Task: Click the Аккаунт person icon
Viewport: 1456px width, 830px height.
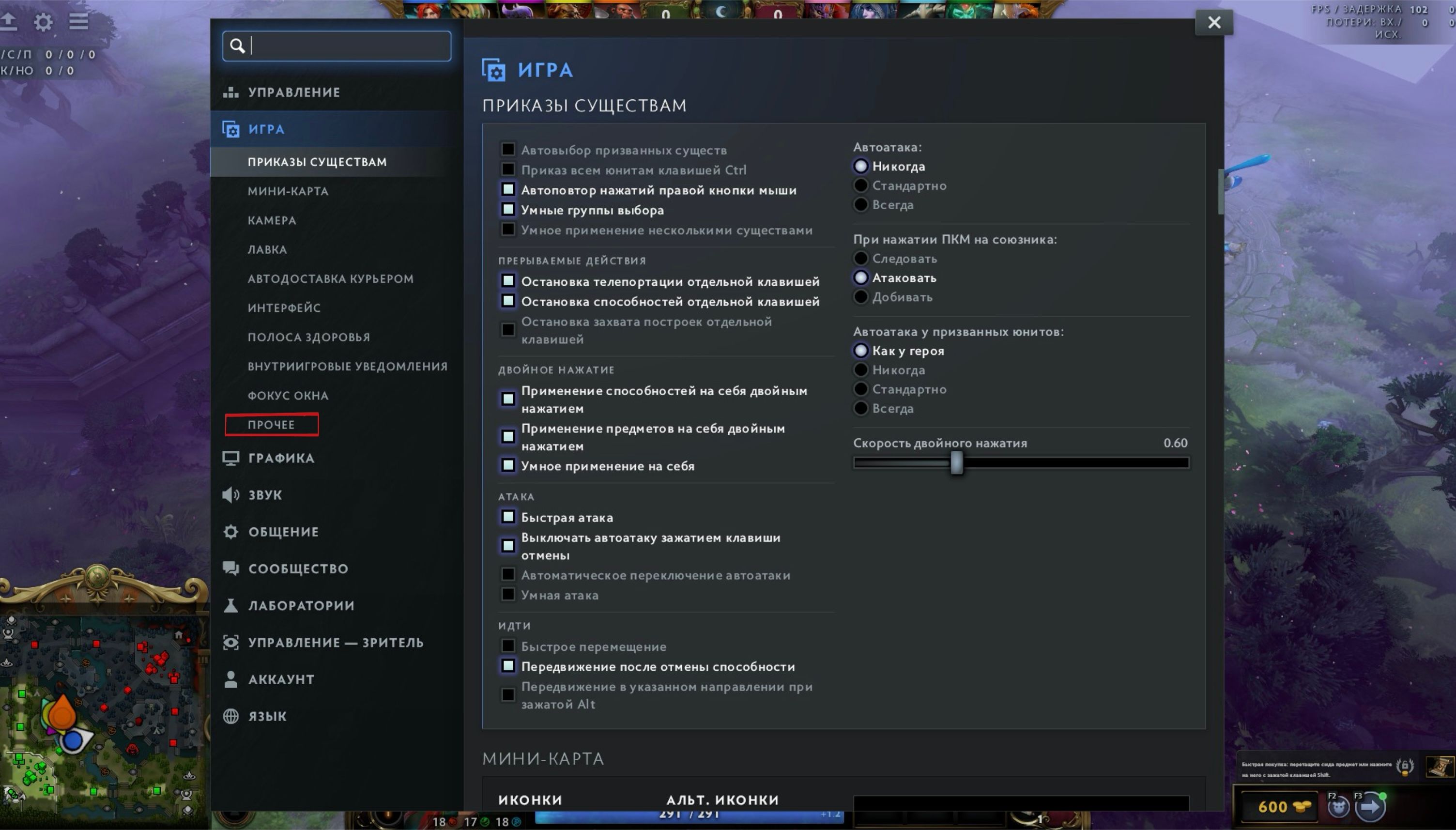Action: 231,679
